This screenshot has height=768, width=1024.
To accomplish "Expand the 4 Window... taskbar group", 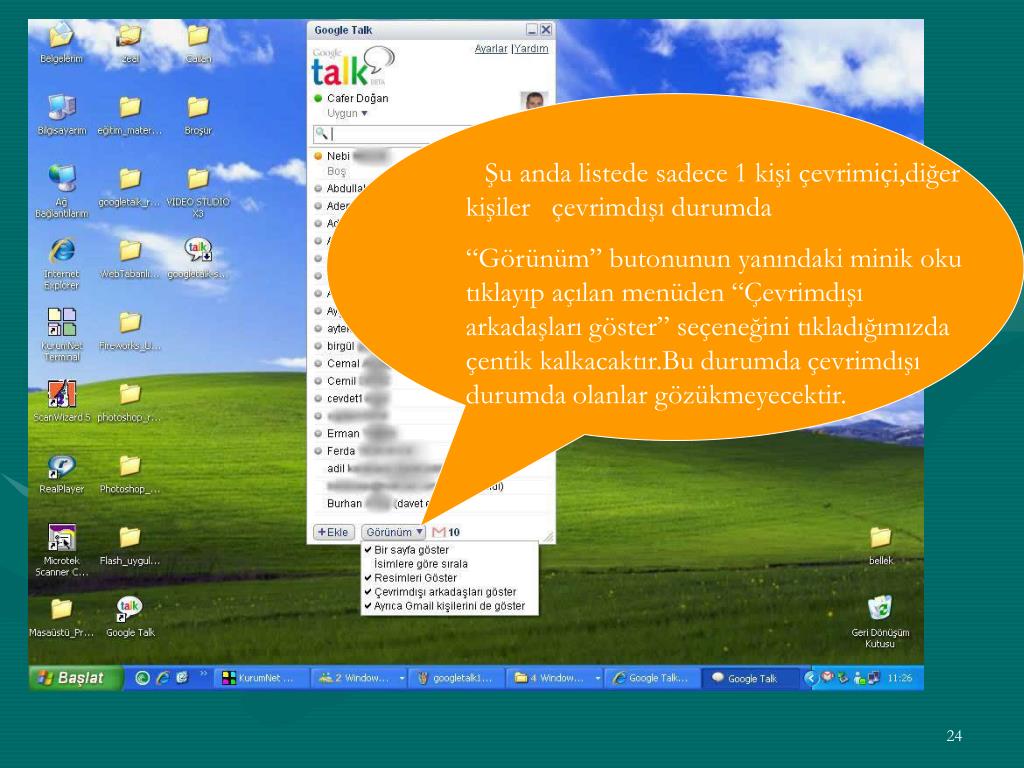I will tap(597, 679).
